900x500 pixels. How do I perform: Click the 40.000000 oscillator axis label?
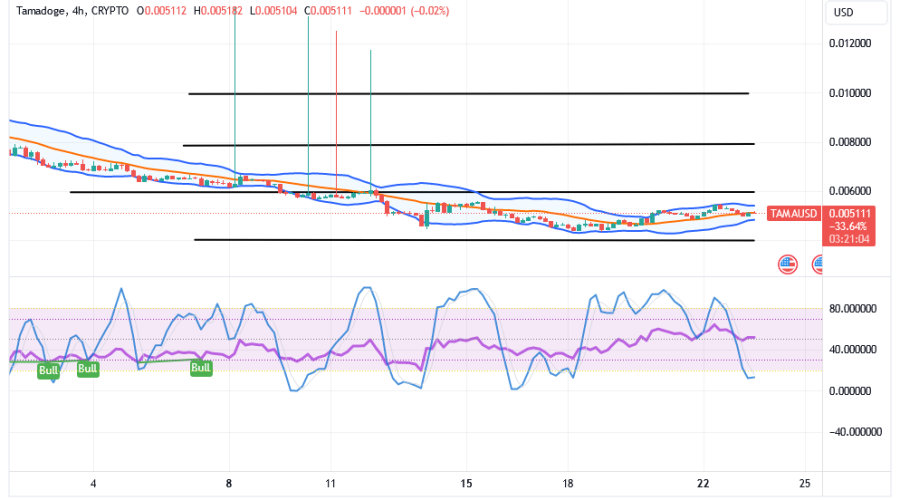click(x=852, y=349)
